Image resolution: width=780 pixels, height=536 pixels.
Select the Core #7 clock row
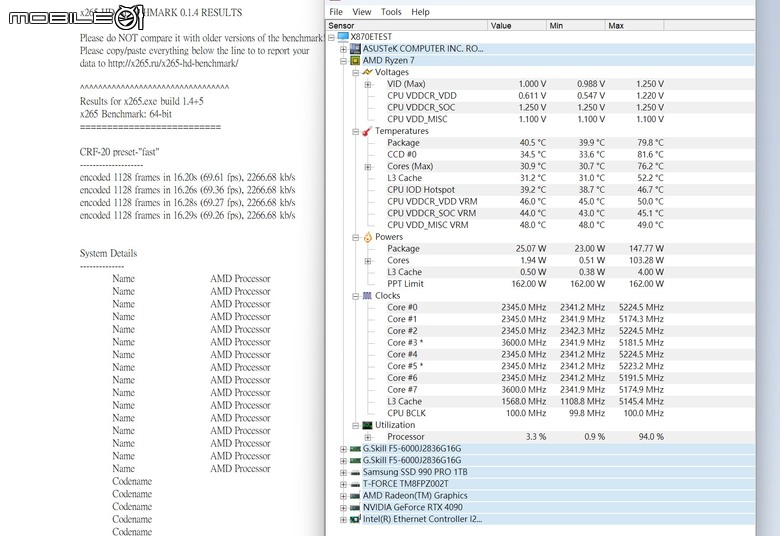pos(525,390)
